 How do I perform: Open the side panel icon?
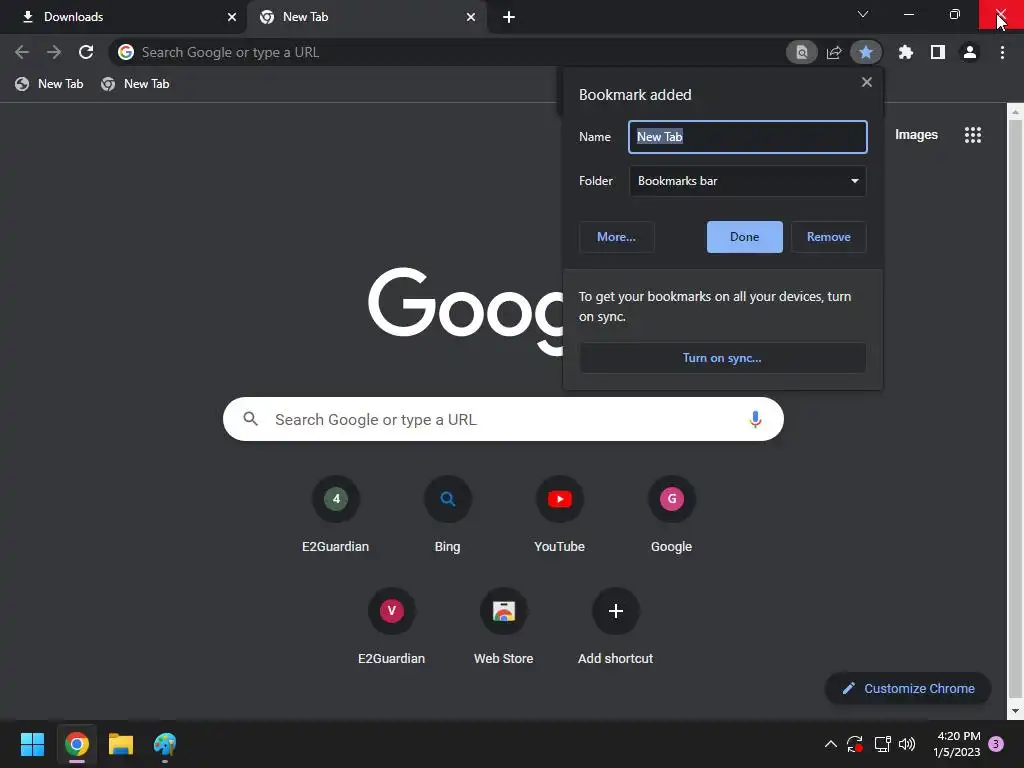(938, 52)
